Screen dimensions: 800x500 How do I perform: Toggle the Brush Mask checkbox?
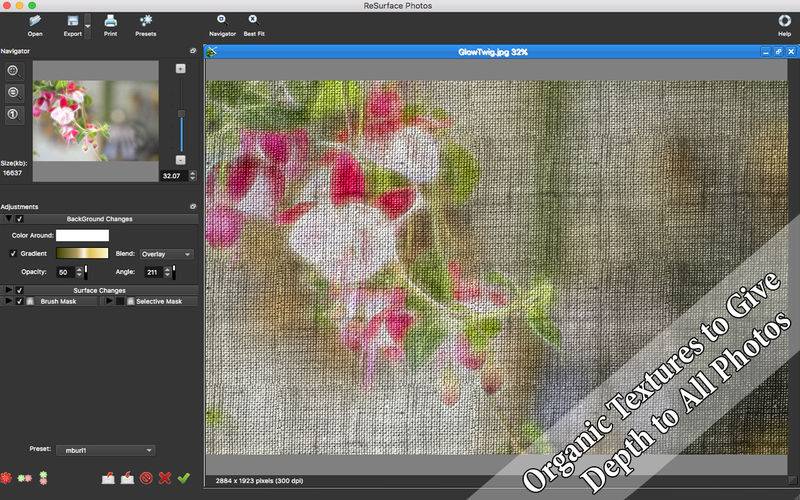tap(19, 302)
